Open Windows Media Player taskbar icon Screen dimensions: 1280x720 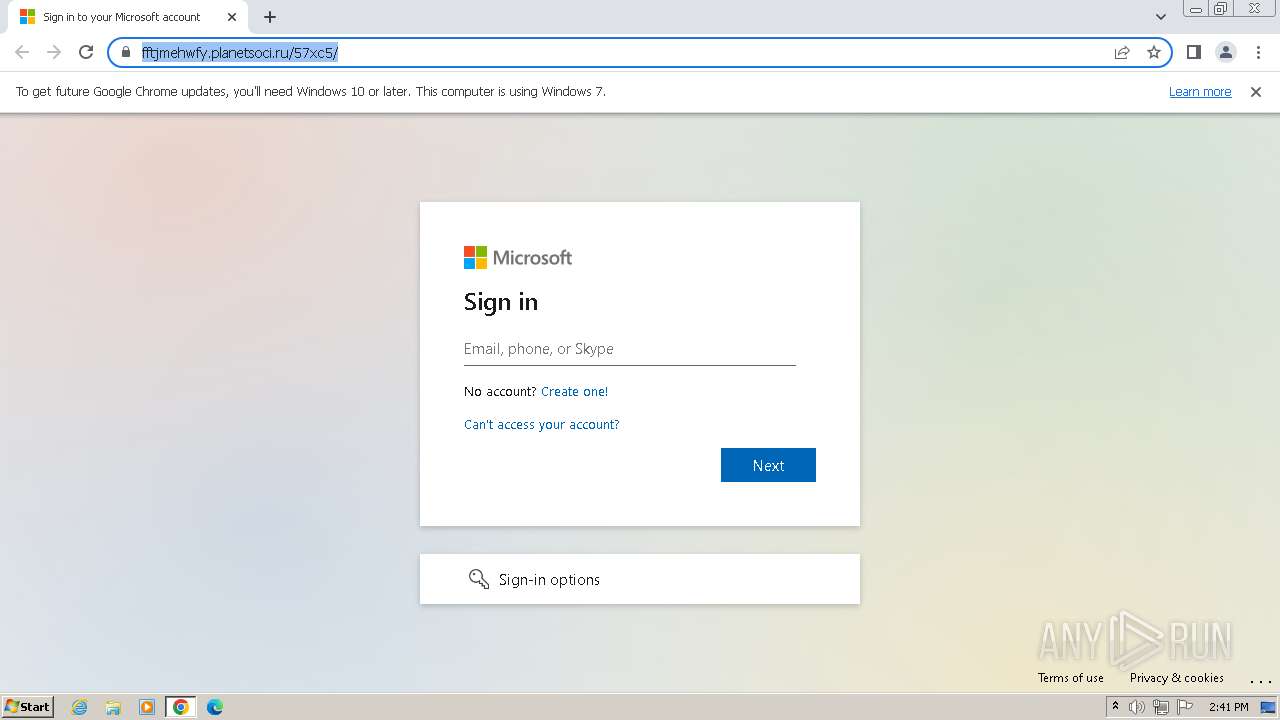point(147,707)
